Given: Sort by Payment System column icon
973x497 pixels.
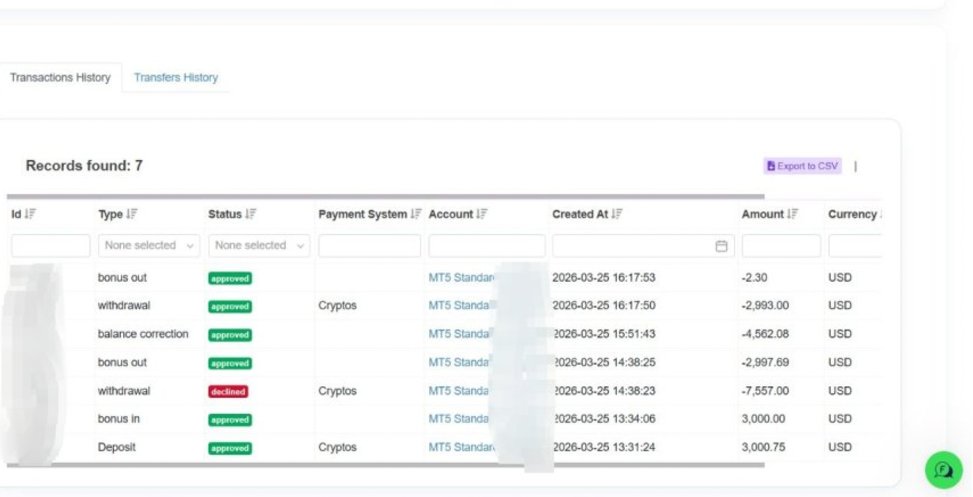Looking at the screenshot, I should pyautogui.click(x=416, y=214).
